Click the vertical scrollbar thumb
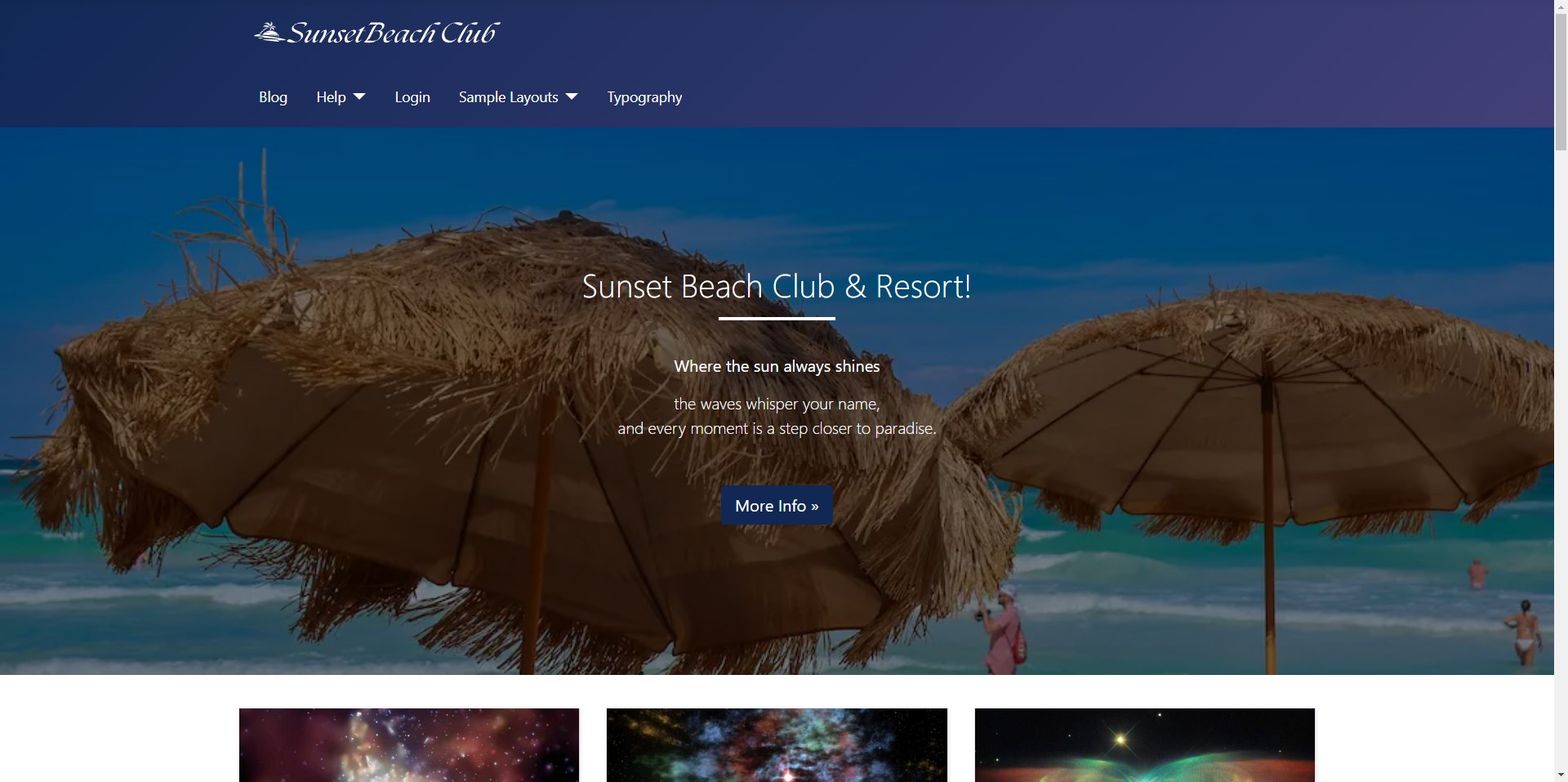This screenshot has height=782, width=1568. [x=1561, y=82]
